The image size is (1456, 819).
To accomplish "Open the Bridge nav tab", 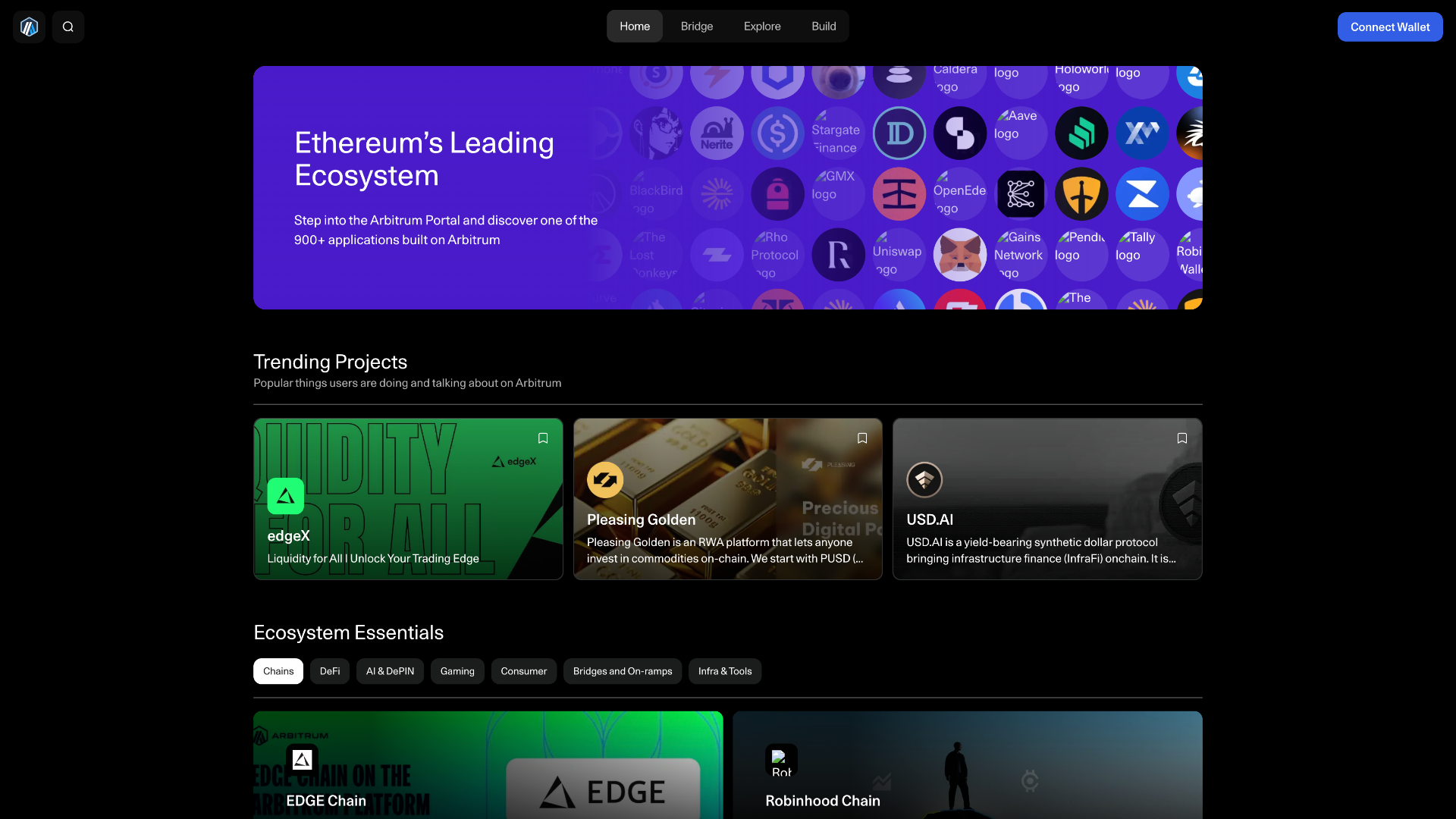I will [x=697, y=27].
